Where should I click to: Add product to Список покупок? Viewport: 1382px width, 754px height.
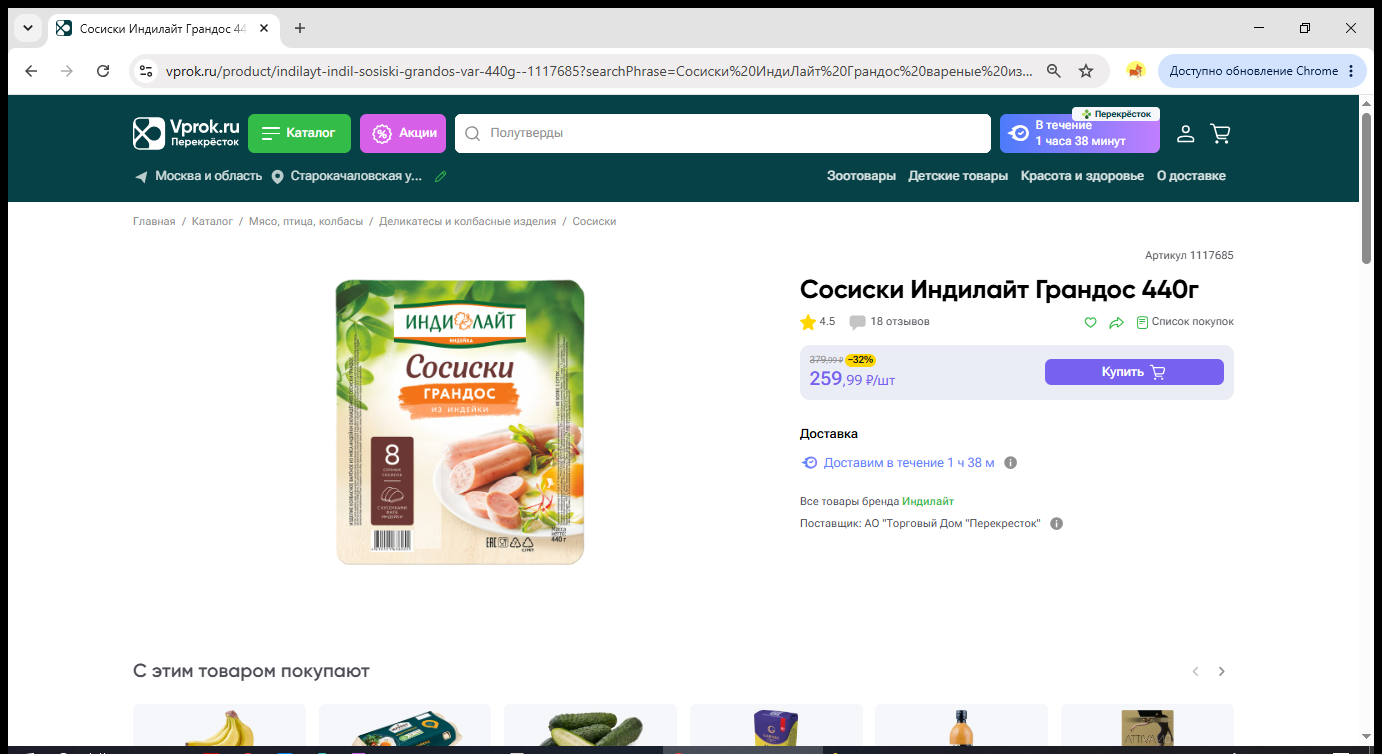(1185, 322)
